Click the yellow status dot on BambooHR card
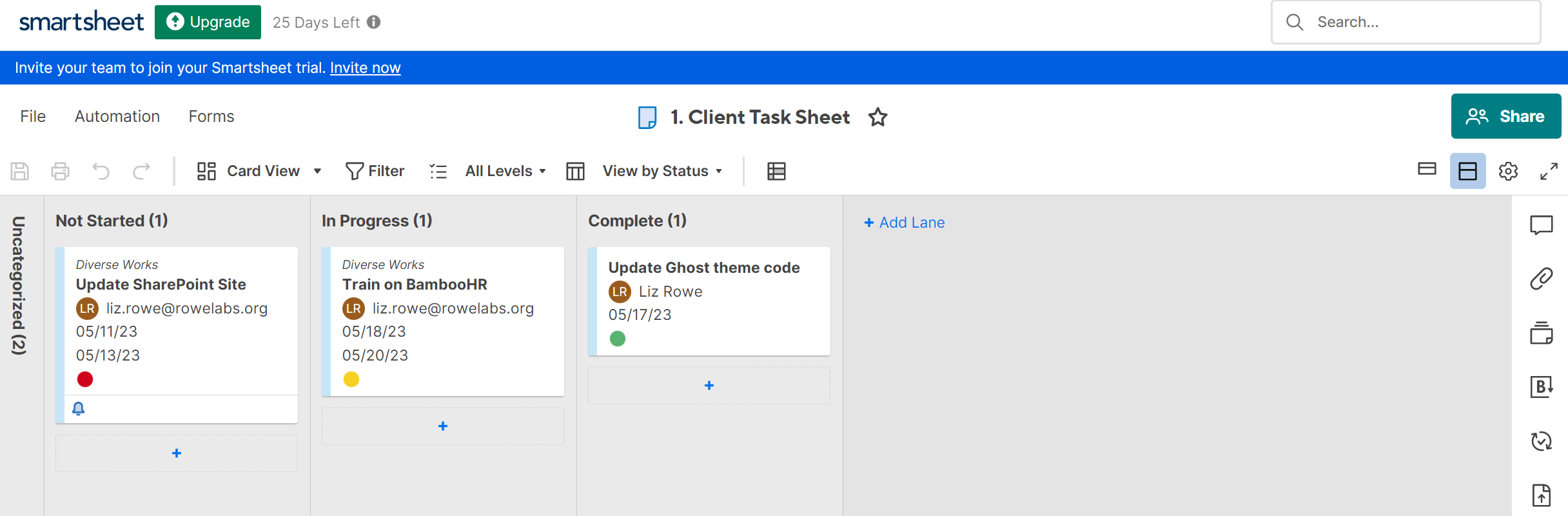 (x=351, y=379)
